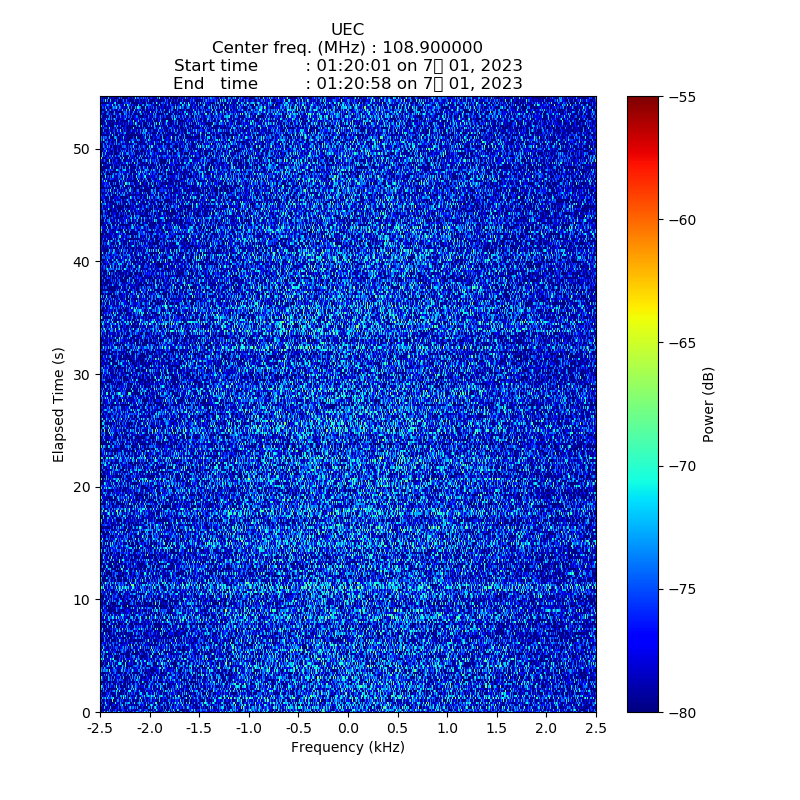Image resolution: width=800 pixels, height=800 pixels.
Task: Click the Elapsed Time (s) axis label
Action: pos(59,404)
